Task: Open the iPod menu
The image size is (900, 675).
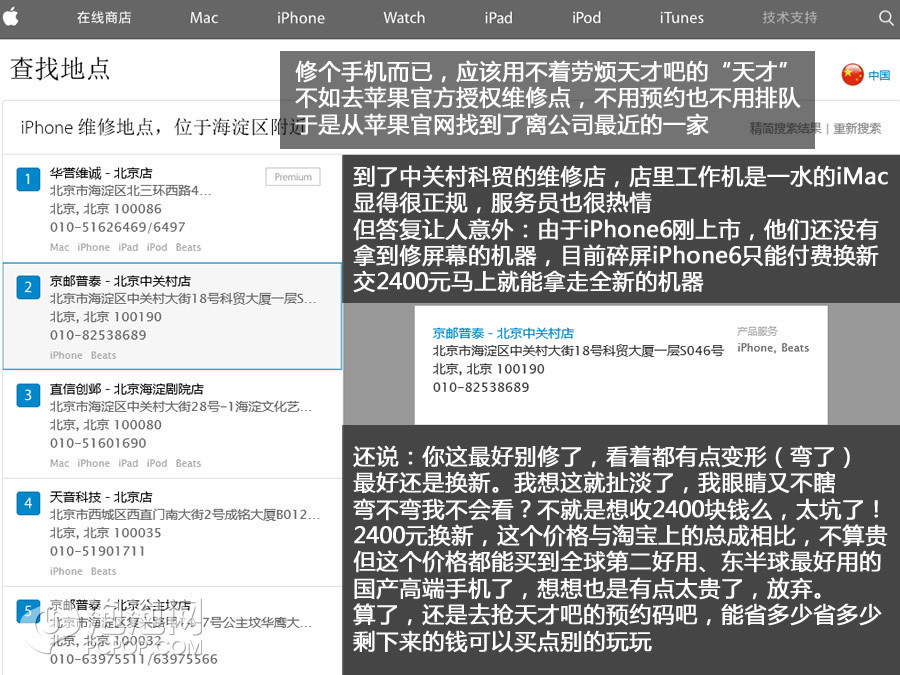Action: point(586,18)
